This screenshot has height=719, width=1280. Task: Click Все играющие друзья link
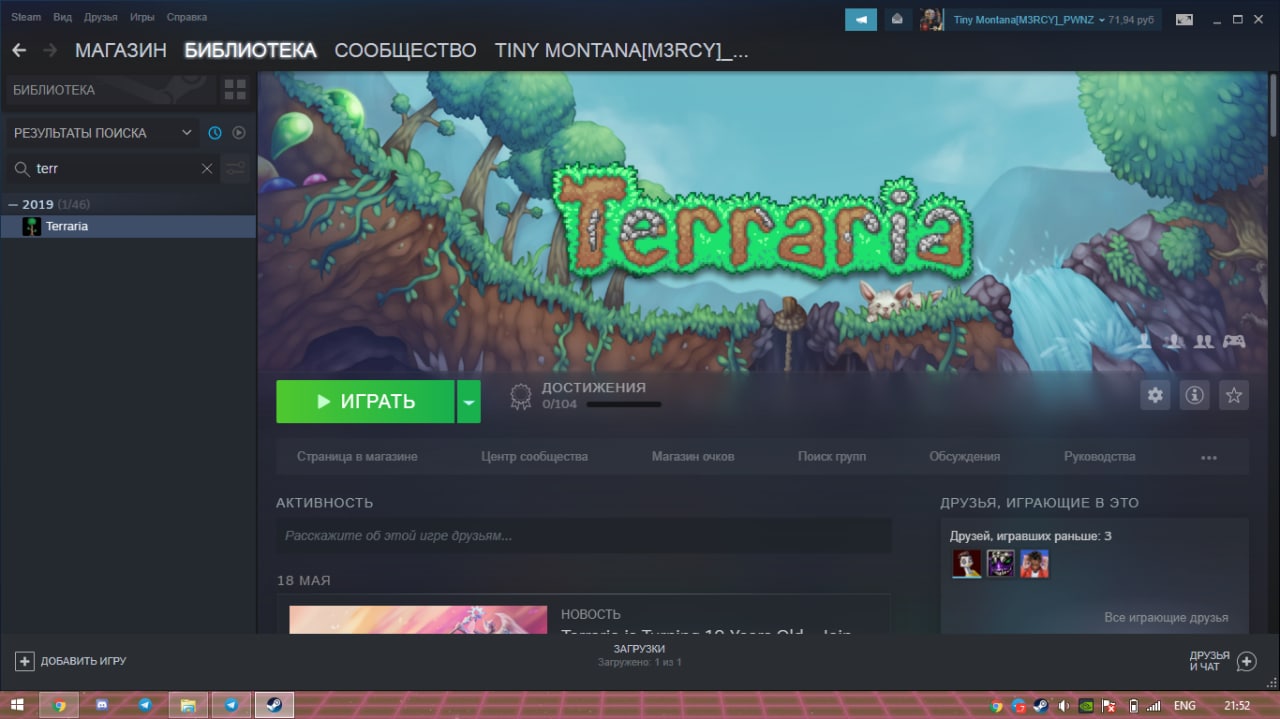point(1166,618)
